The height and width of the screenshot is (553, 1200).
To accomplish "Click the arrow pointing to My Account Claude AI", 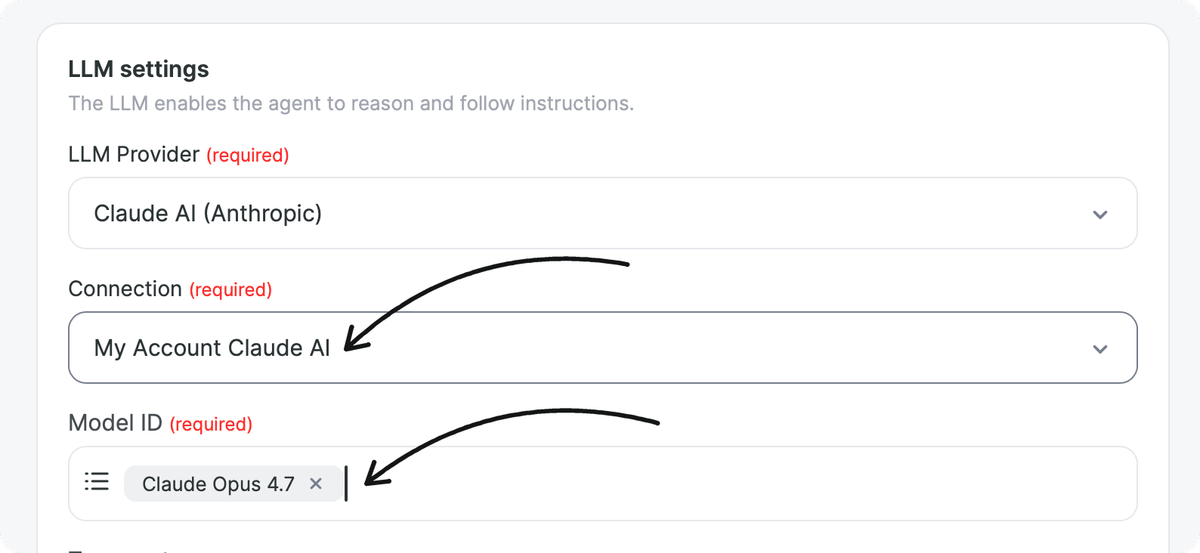I will pyautogui.click(x=485, y=300).
